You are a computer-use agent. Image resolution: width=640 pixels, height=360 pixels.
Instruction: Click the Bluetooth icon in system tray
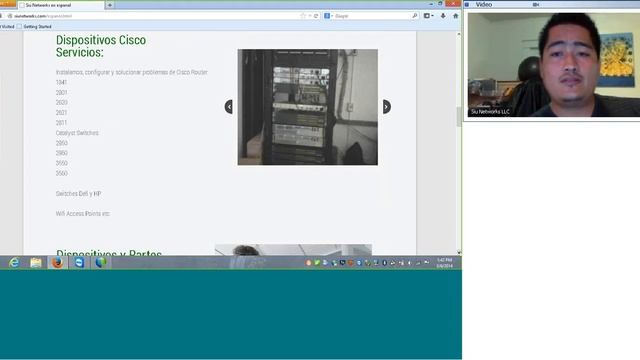(x=384, y=263)
